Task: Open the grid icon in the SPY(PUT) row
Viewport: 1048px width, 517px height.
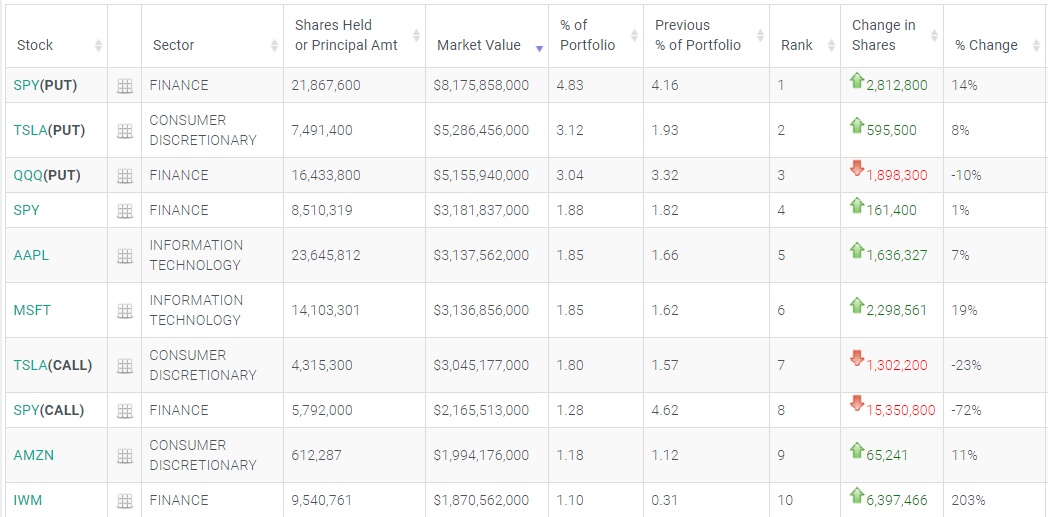Action: [125, 86]
